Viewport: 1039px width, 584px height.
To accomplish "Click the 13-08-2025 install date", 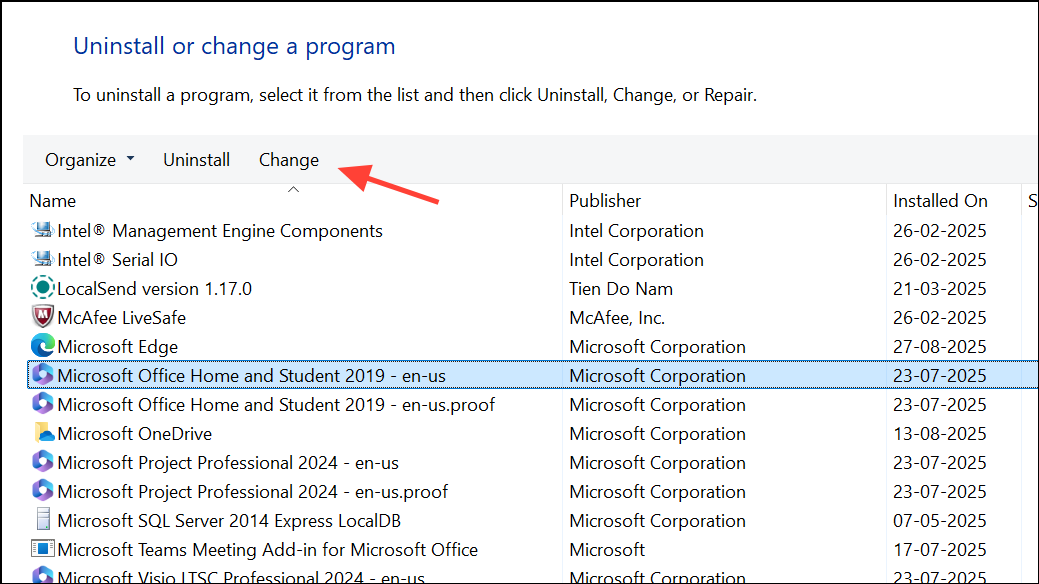I will 940,434.
